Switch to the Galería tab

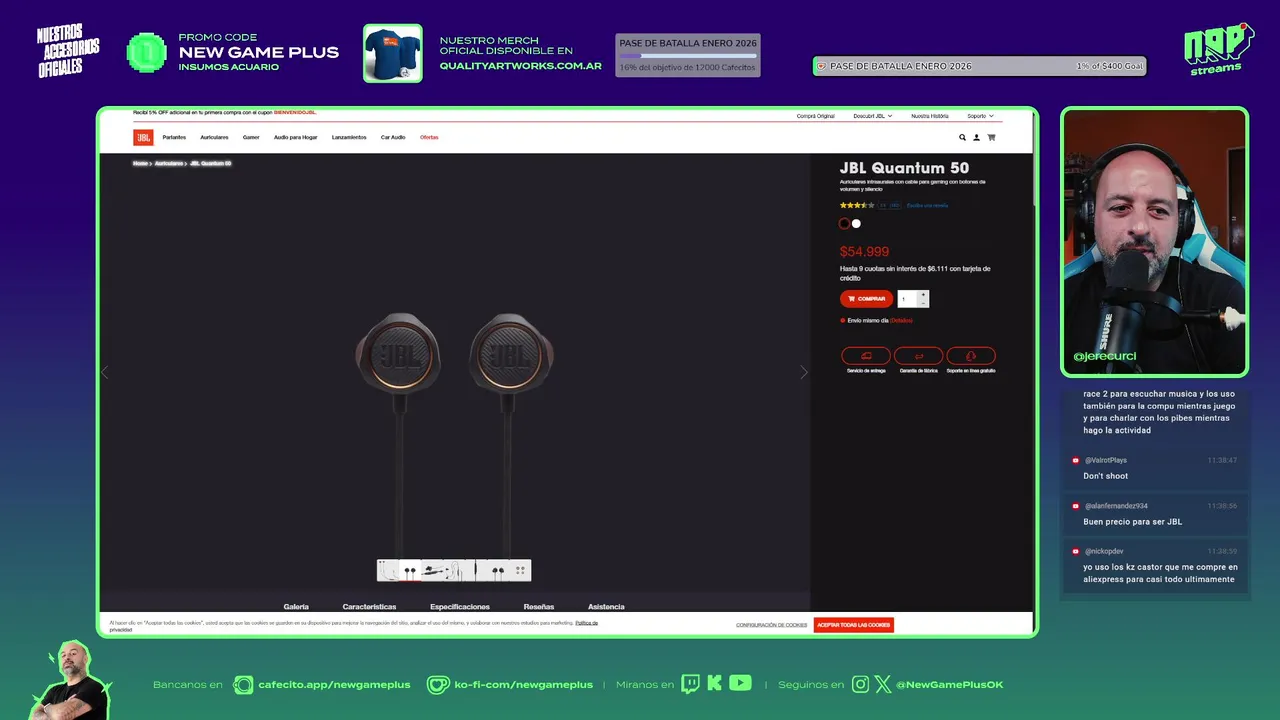(x=296, y=607)
